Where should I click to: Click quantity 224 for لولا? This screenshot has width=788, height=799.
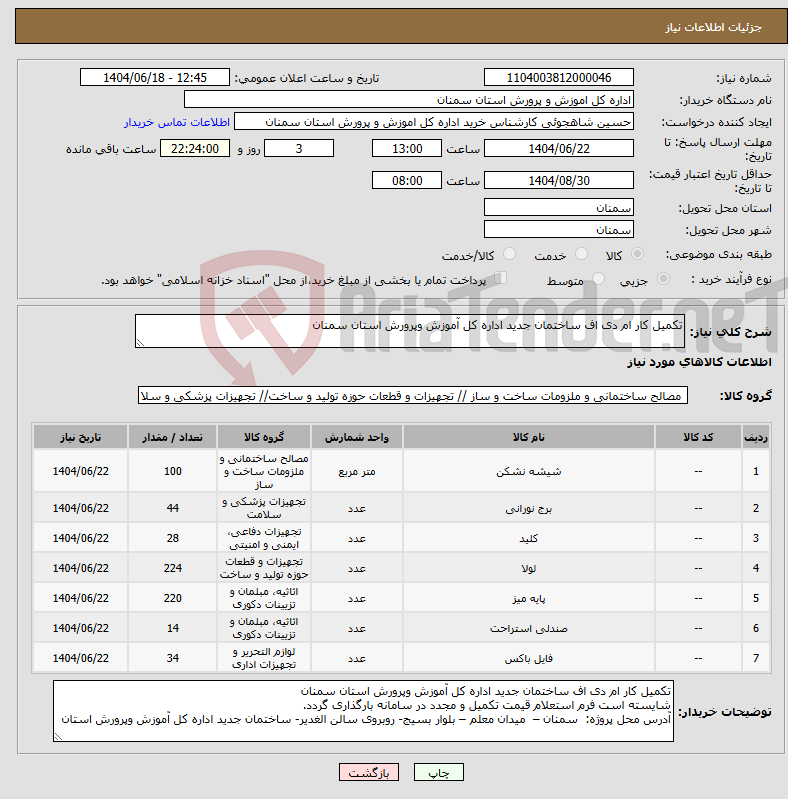tap(172, 568)
